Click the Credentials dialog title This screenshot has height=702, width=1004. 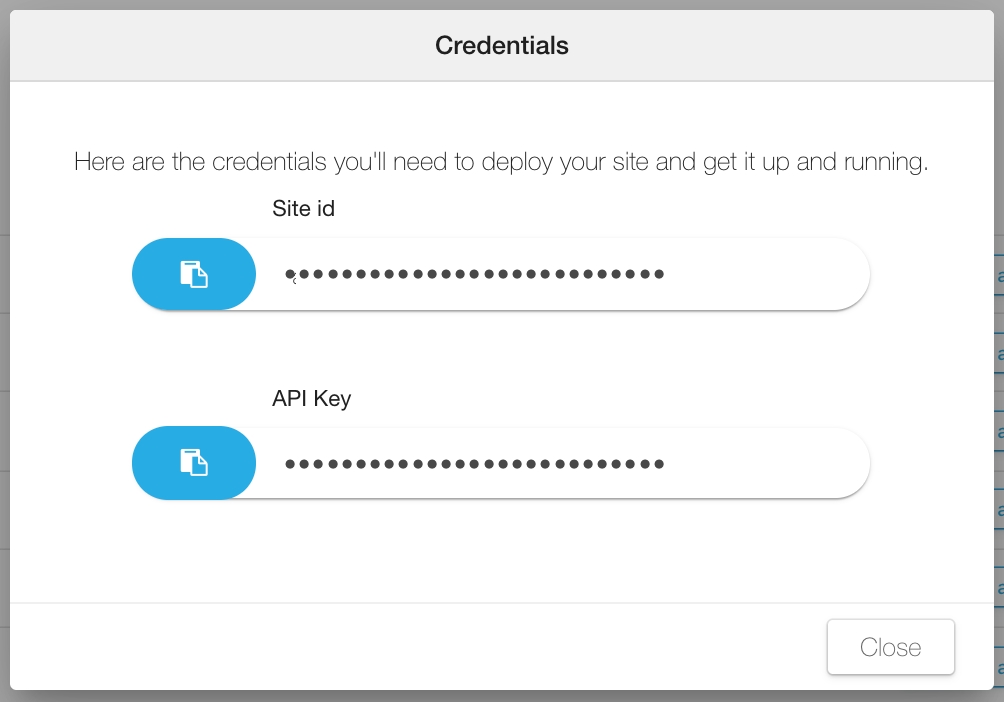point(502,45)
